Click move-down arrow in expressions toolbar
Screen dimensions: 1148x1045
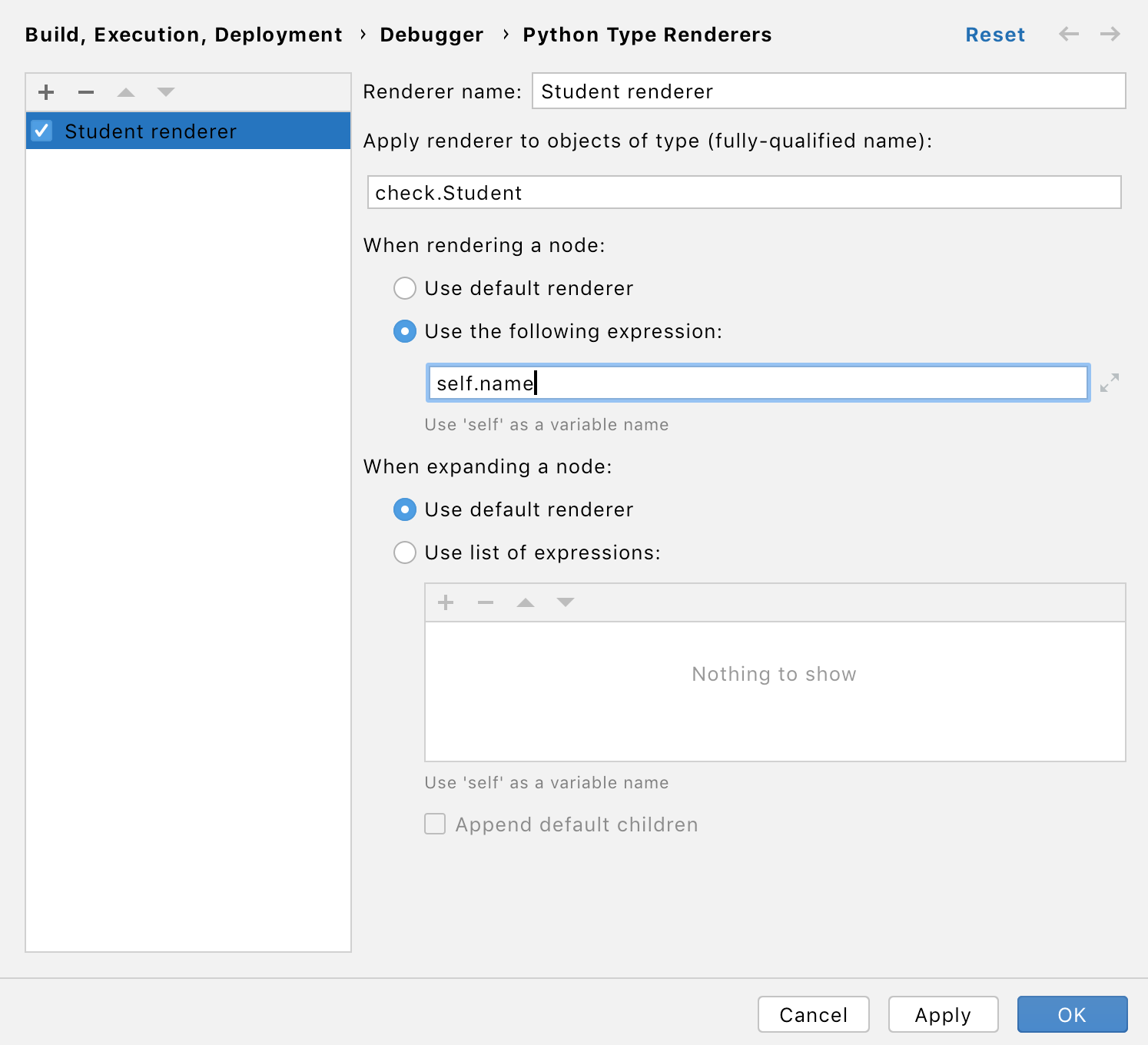[566, 602]
